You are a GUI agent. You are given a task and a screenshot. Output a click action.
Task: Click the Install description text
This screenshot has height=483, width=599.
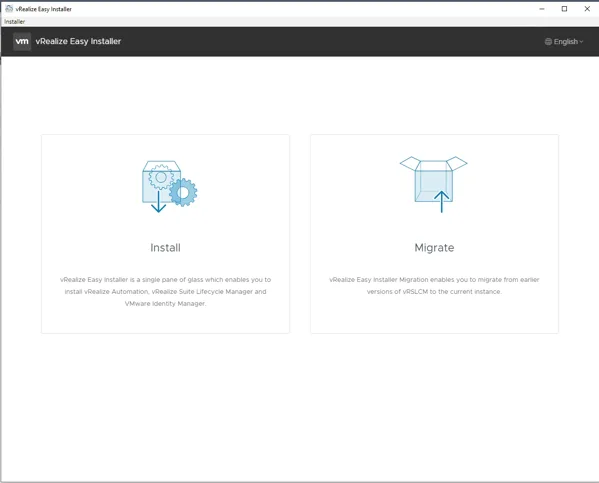(x=165, y=292)
